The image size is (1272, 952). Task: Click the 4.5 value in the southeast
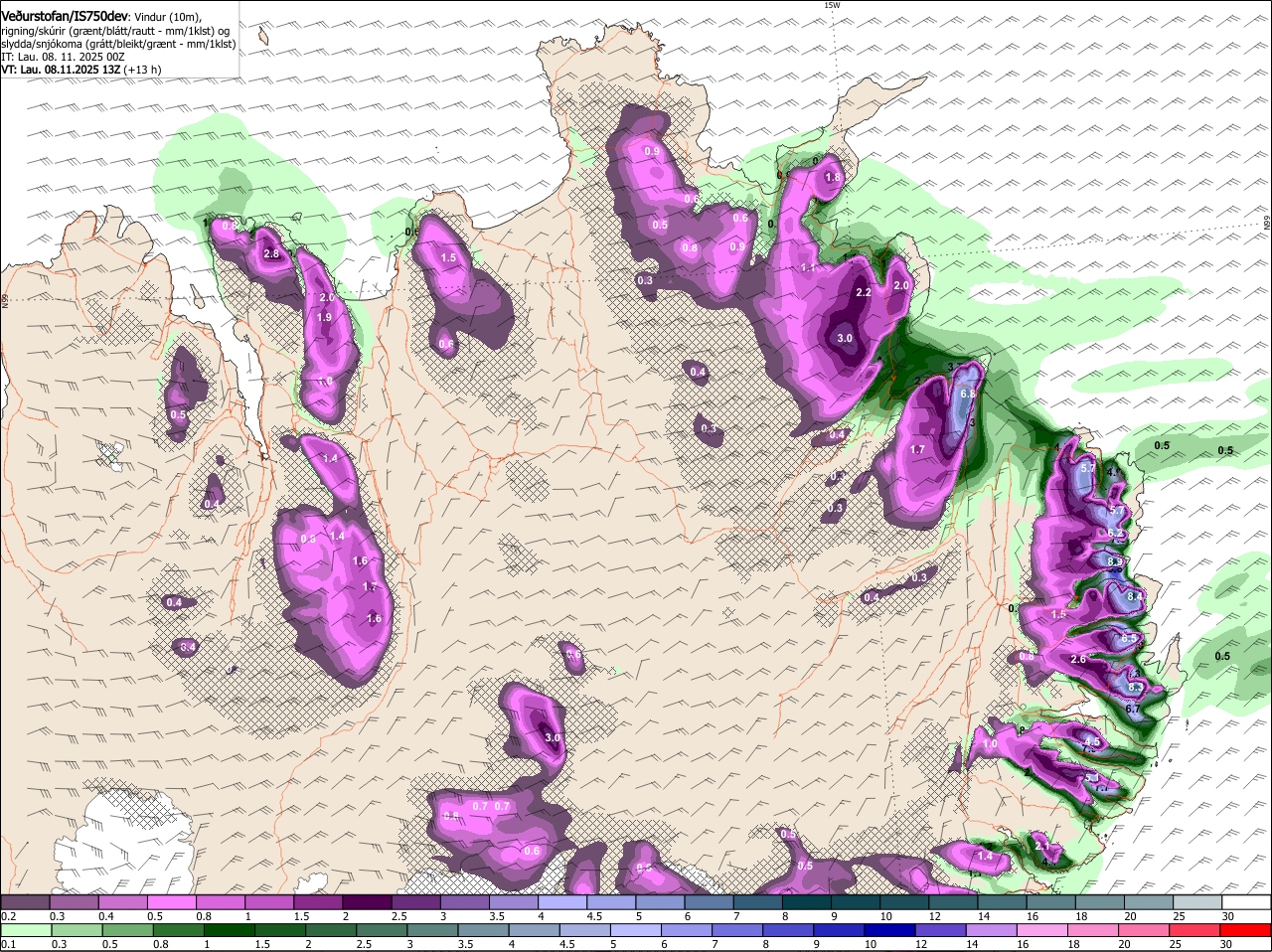[x=1092, y=741]
